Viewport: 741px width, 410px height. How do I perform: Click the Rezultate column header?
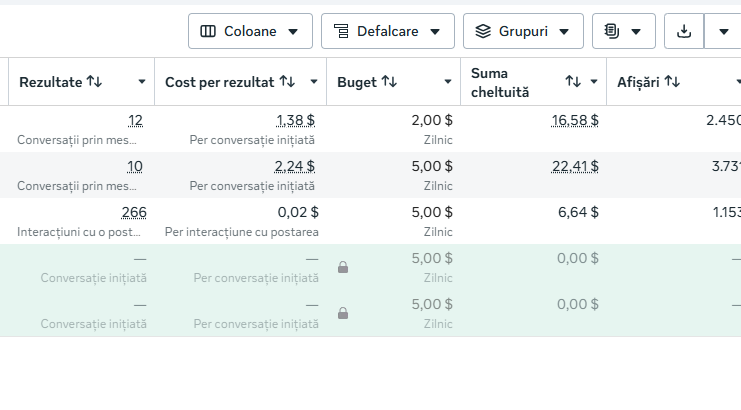[82, 82]
